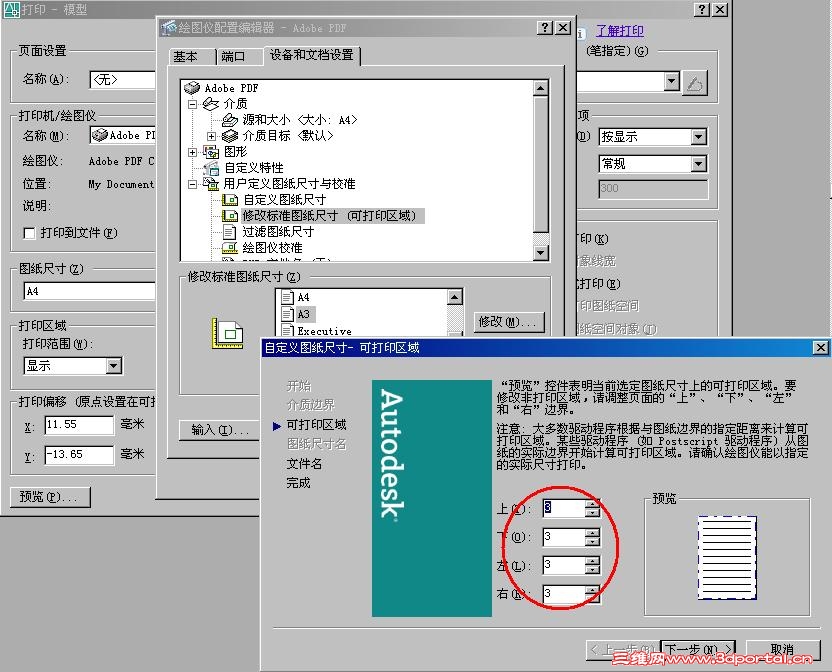
Task: Click the tree view scrollbar up arrow
Action: (541, 88)
